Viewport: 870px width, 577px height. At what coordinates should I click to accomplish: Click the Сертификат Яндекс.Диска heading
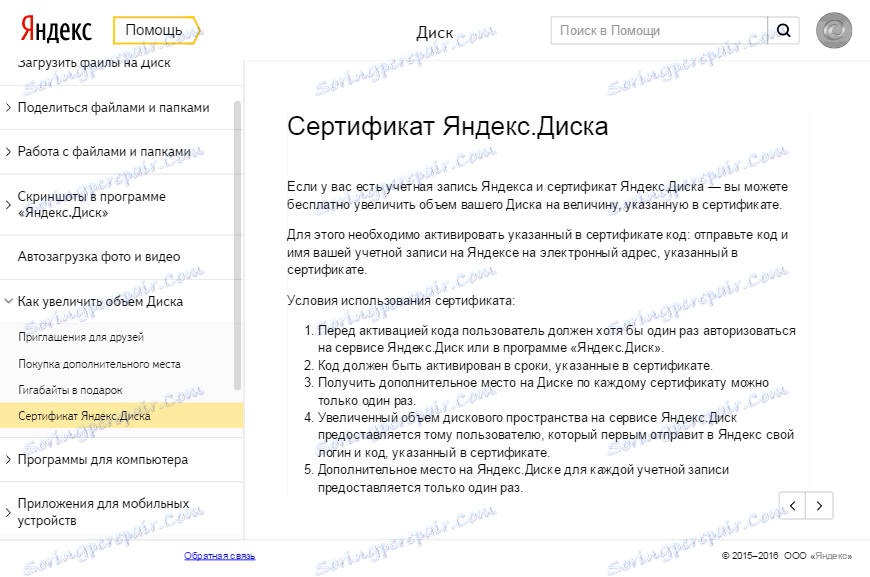click(x=447, y=126)
